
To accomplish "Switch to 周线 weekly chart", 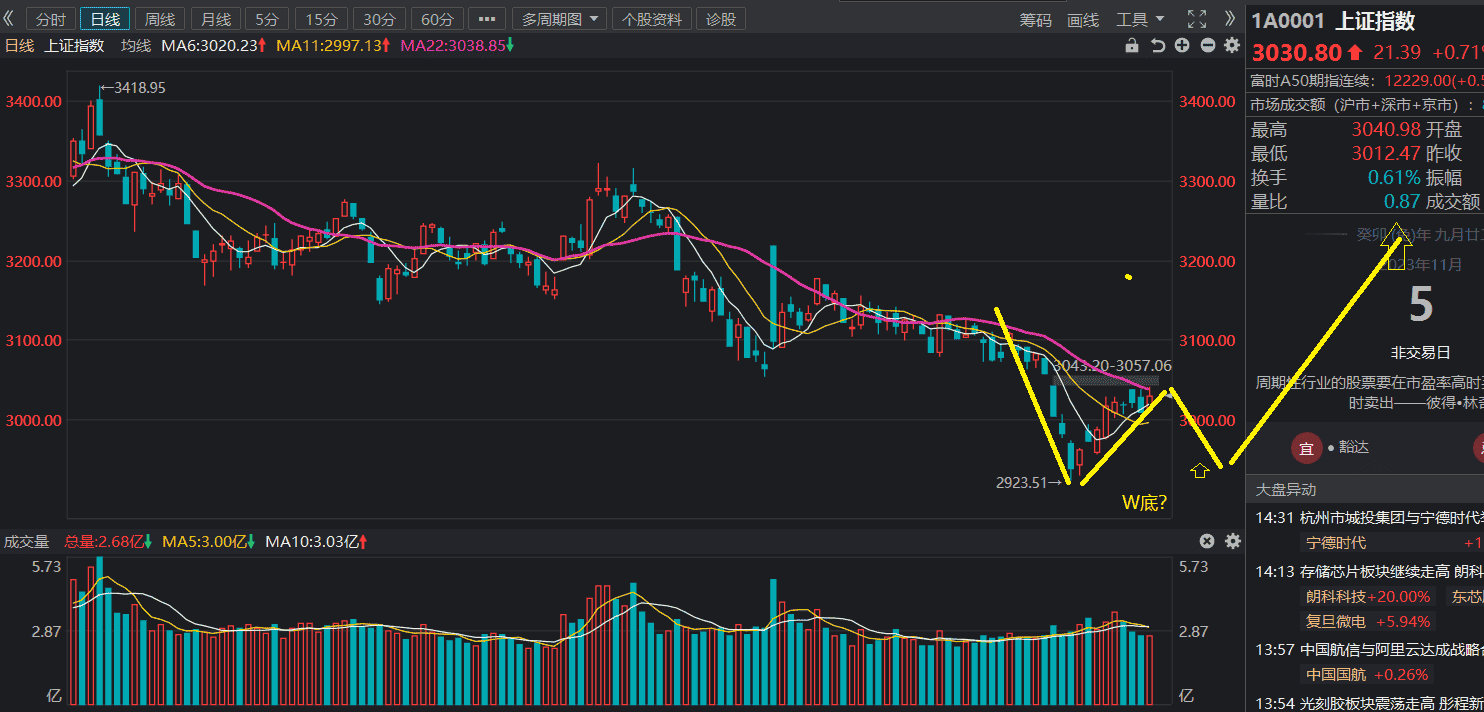I will 159,19.
